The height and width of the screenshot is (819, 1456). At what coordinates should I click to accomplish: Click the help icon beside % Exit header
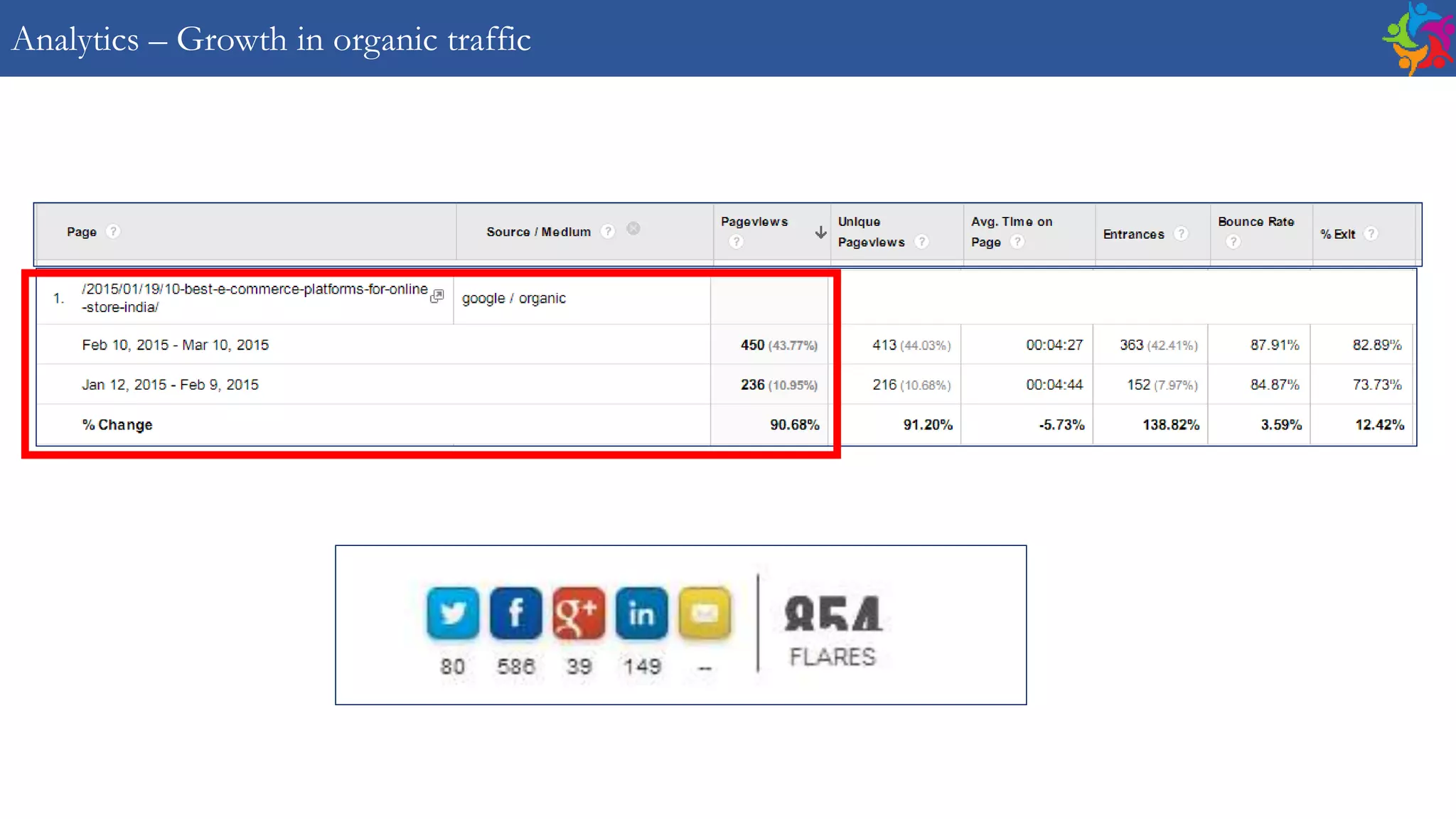click(x=1371, y=233)
